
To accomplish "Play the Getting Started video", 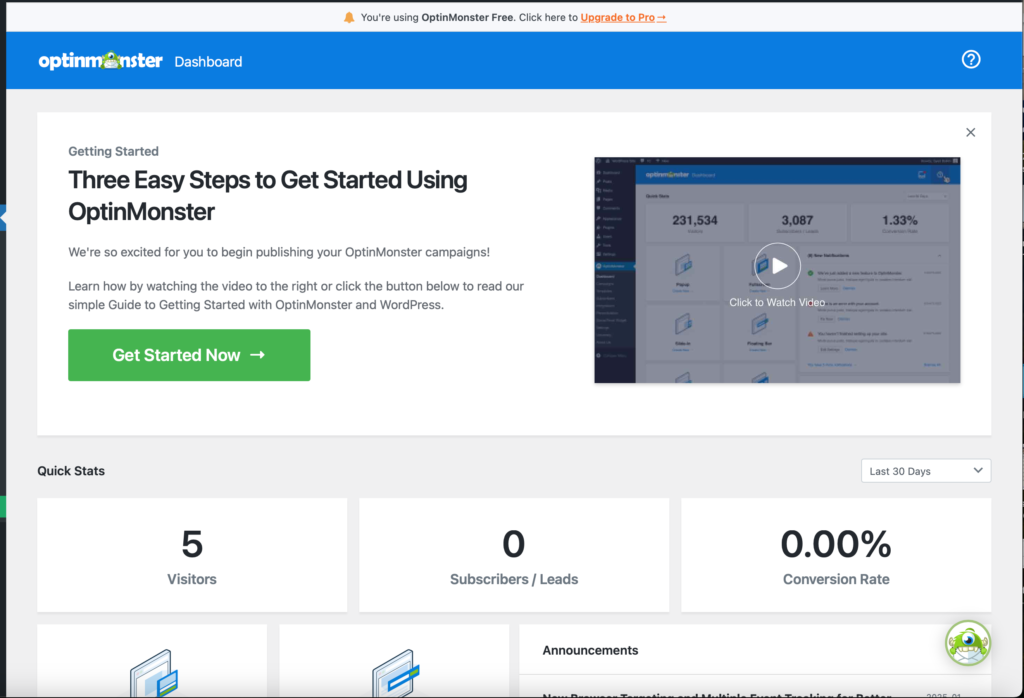I will [777, 265].
